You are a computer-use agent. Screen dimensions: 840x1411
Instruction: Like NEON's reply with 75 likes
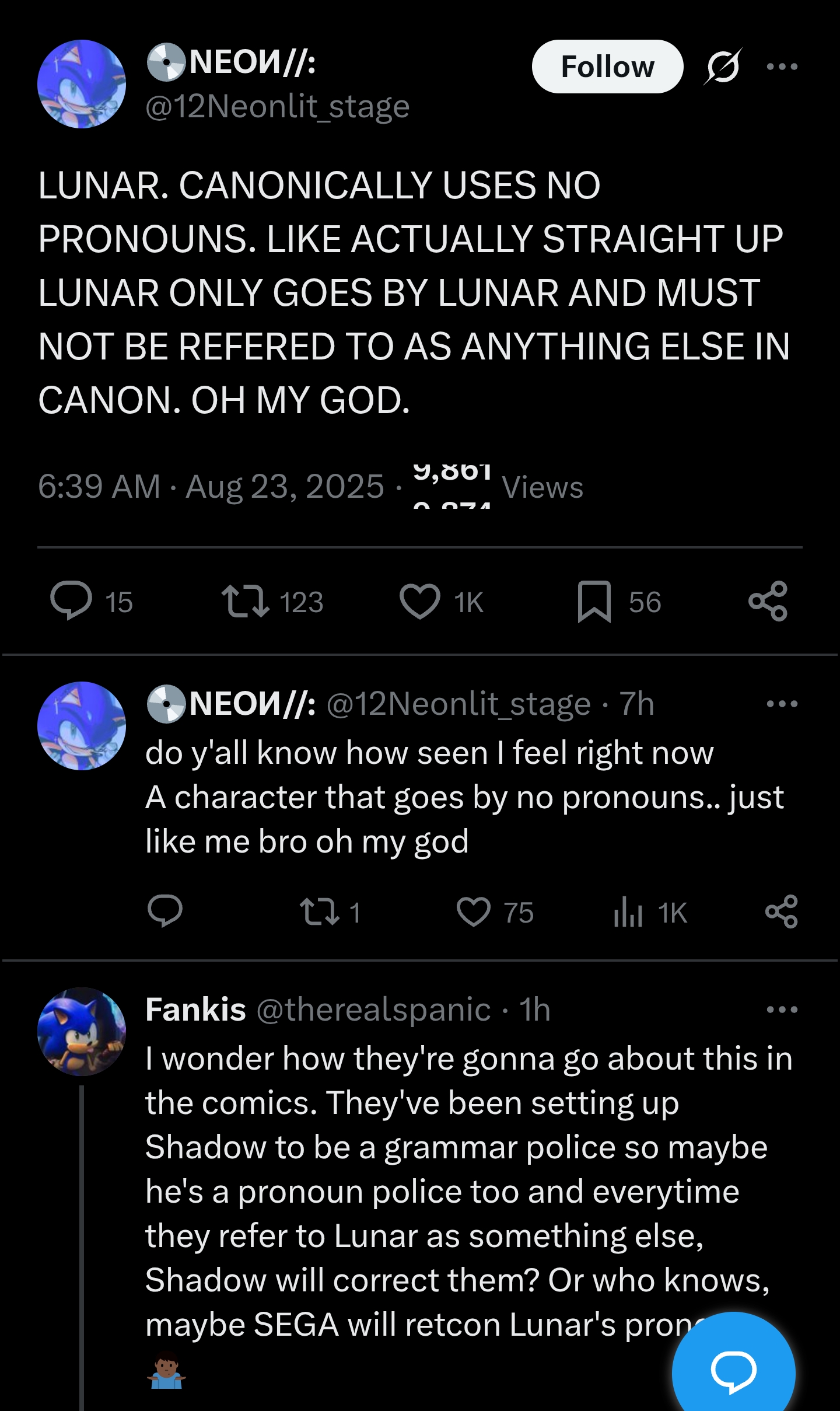click(x=473, y=912)
